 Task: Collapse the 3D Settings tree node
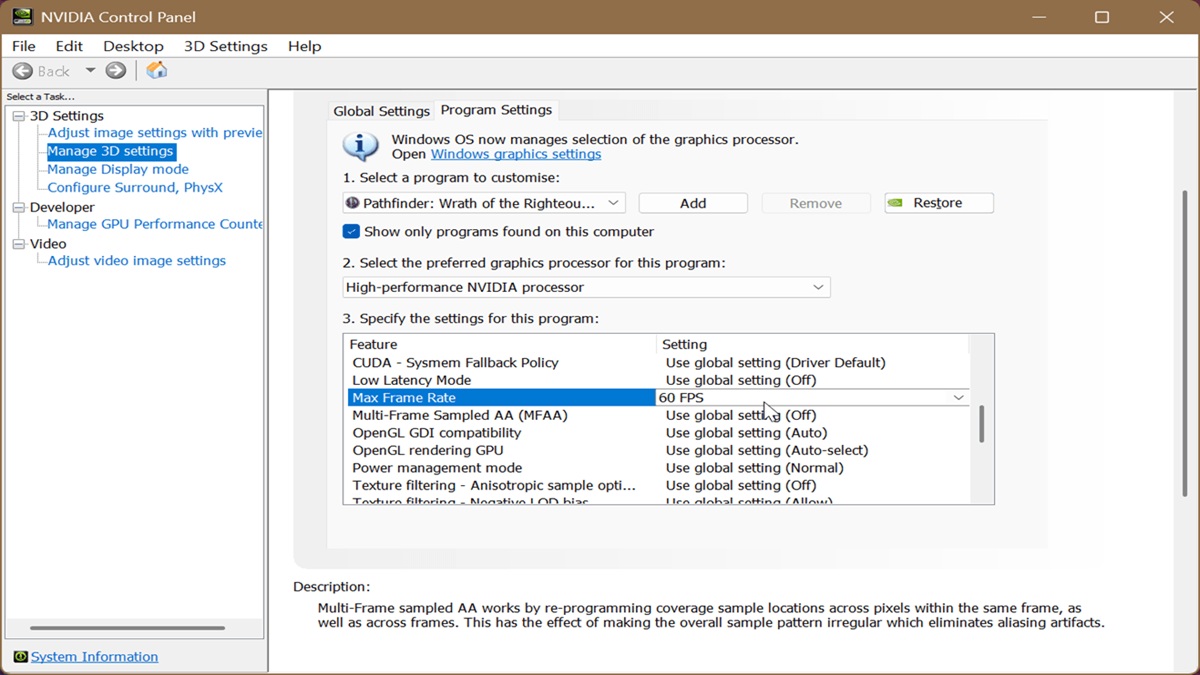[x=18, y=116]
